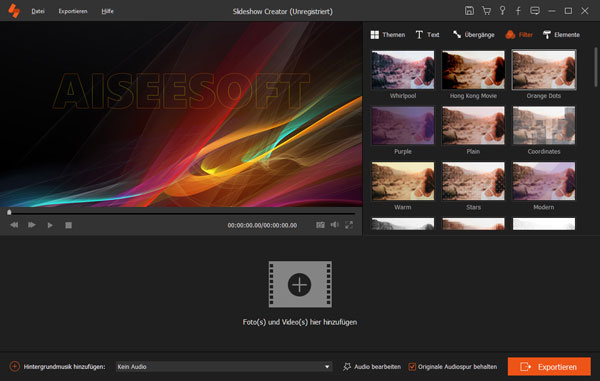600x381 pixels.
Task: Apply the Purple filter thumbnail
Action: [x=403, y=125]
